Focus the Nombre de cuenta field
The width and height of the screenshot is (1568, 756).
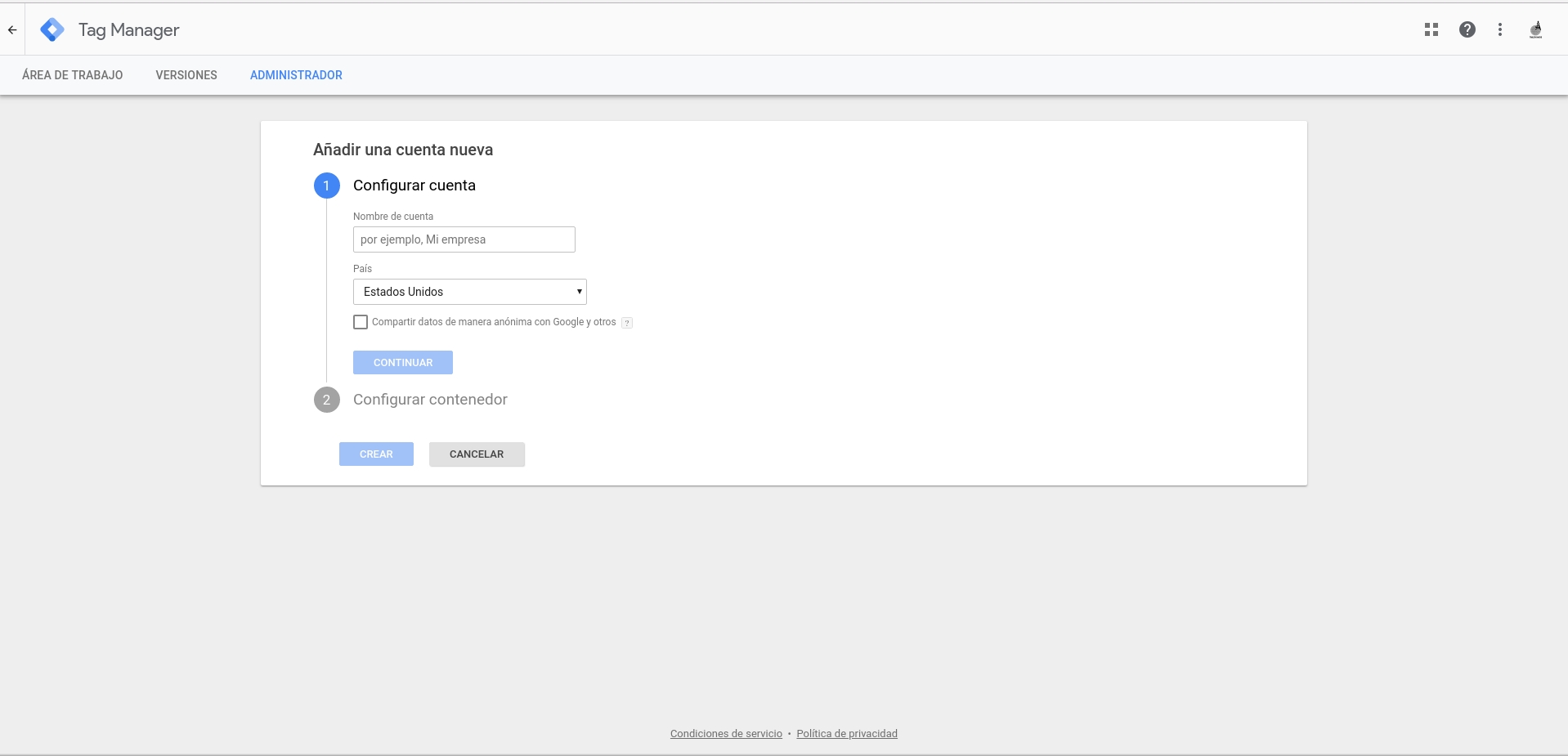(464, 239)
